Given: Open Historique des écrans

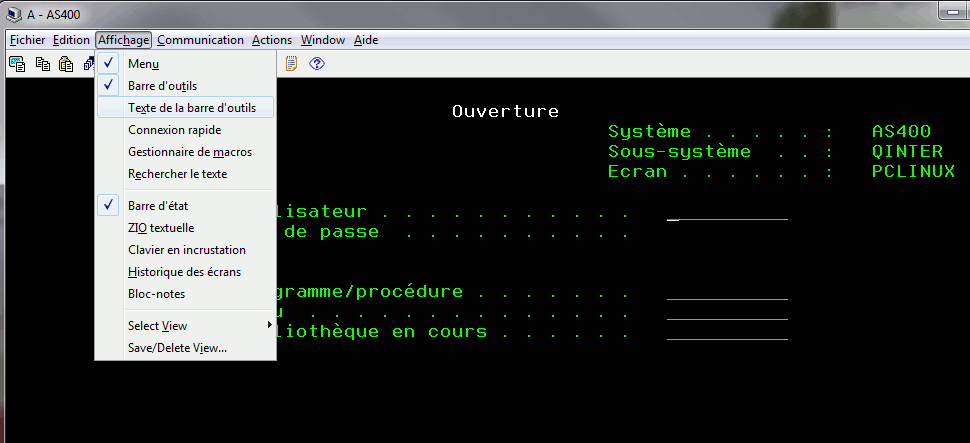Looking at the screenshot, I should (x=184, y=272).
